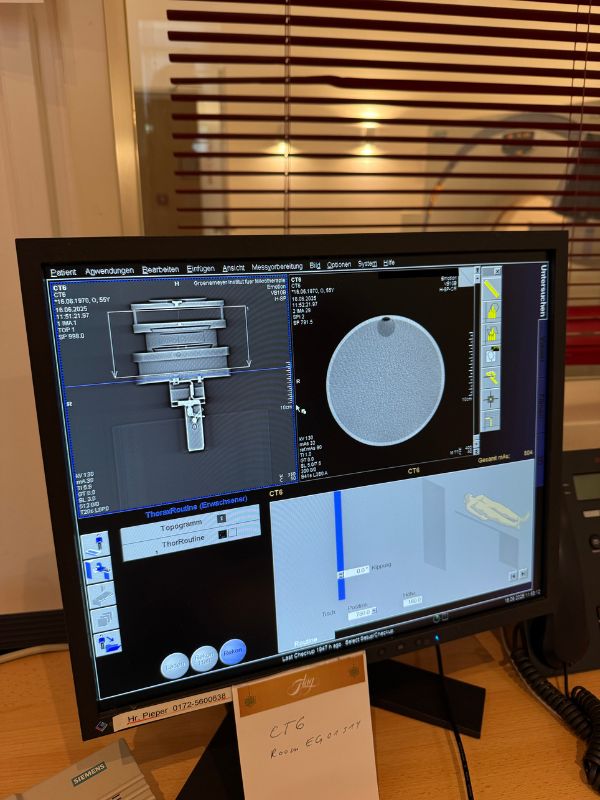
Task: Open the Ansicht menu
Action: (x=233, y=267)
